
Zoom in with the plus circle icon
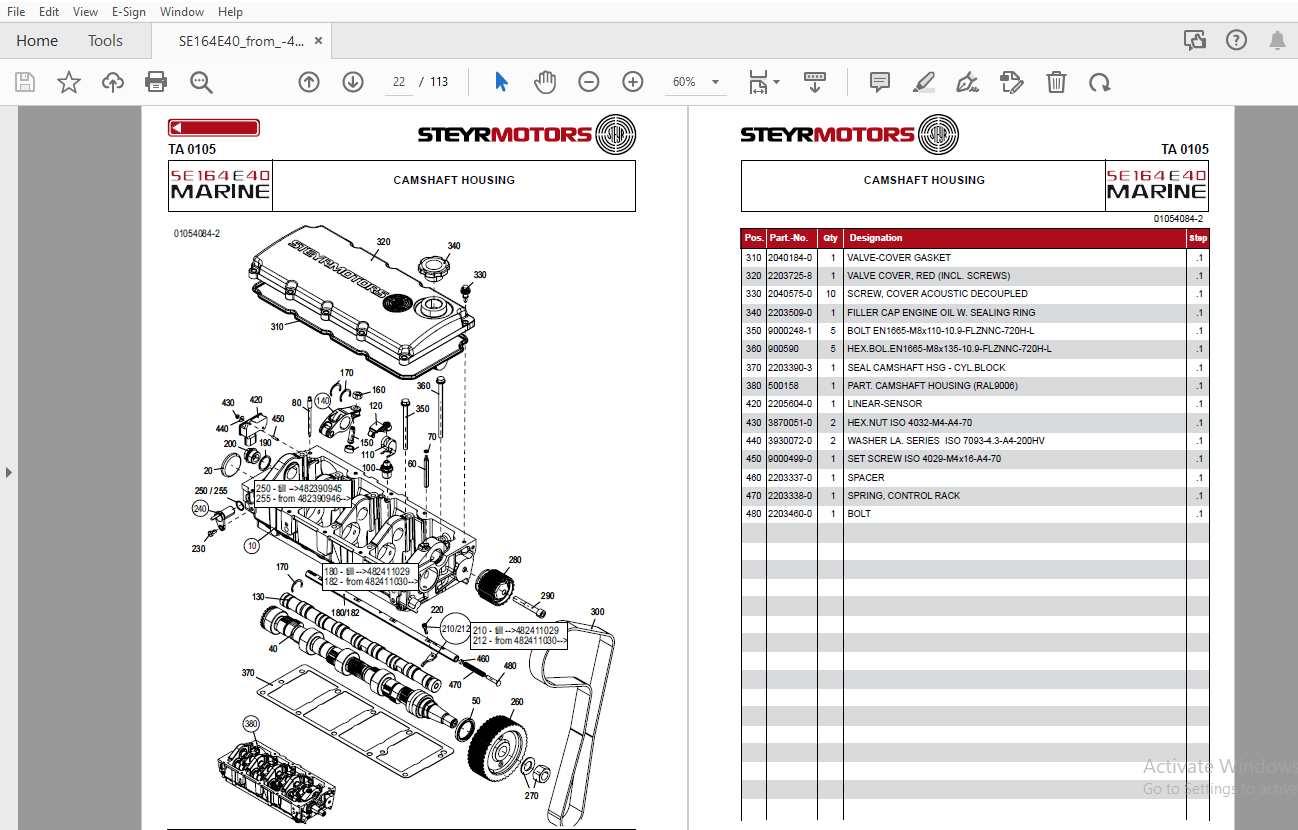coord(633,82)
